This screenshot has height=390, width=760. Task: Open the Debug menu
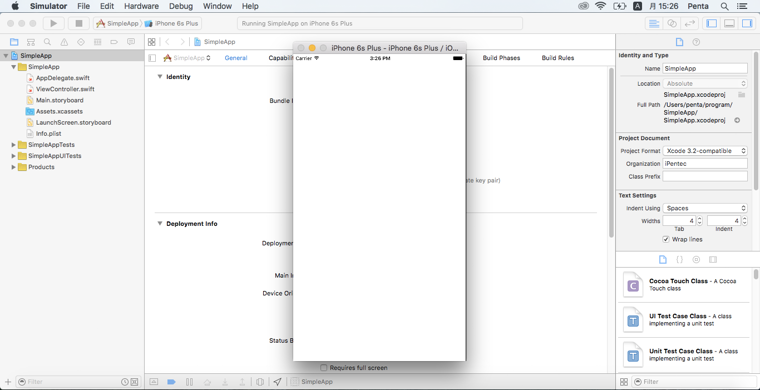(181, 6)
